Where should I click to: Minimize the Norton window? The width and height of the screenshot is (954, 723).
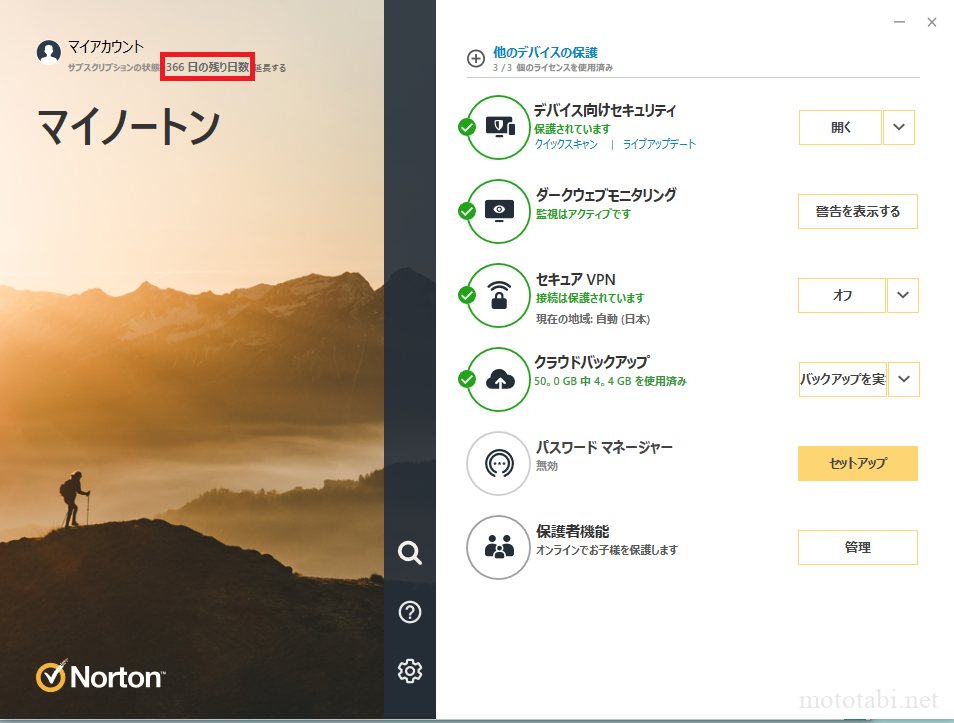[899, 22]
